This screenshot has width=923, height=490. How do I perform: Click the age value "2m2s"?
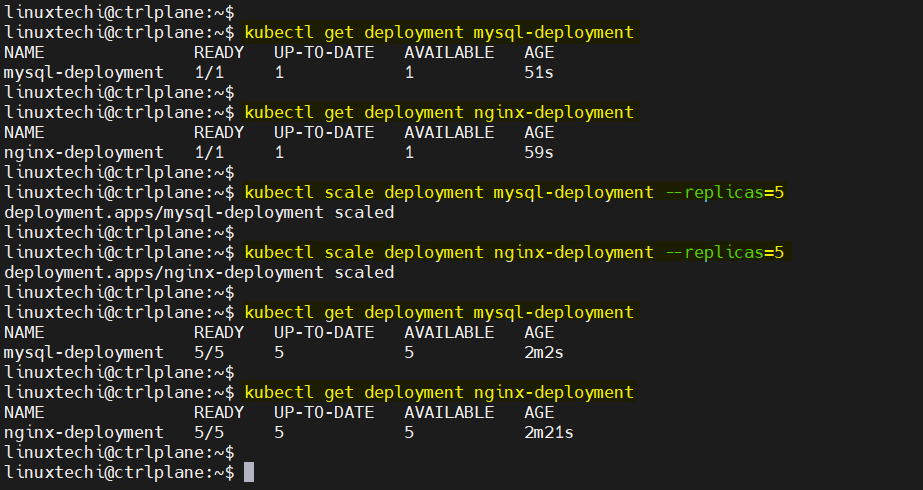click(x=544, y=353)
